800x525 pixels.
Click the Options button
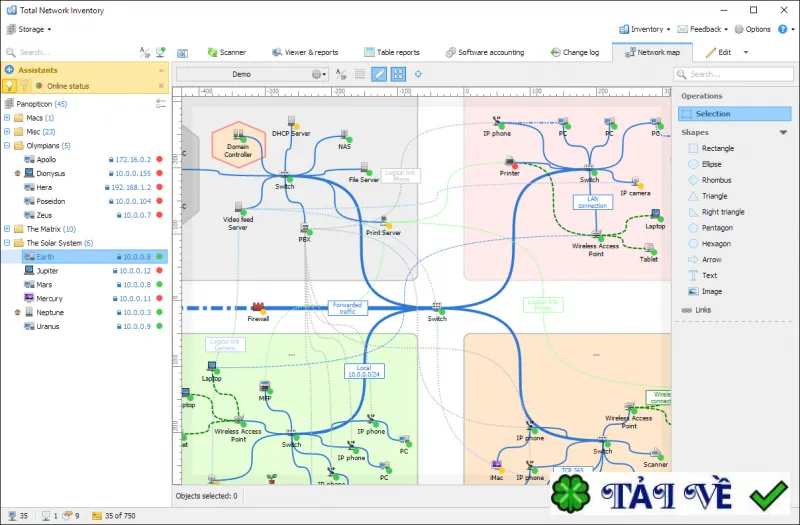click(x=752, y=29)
